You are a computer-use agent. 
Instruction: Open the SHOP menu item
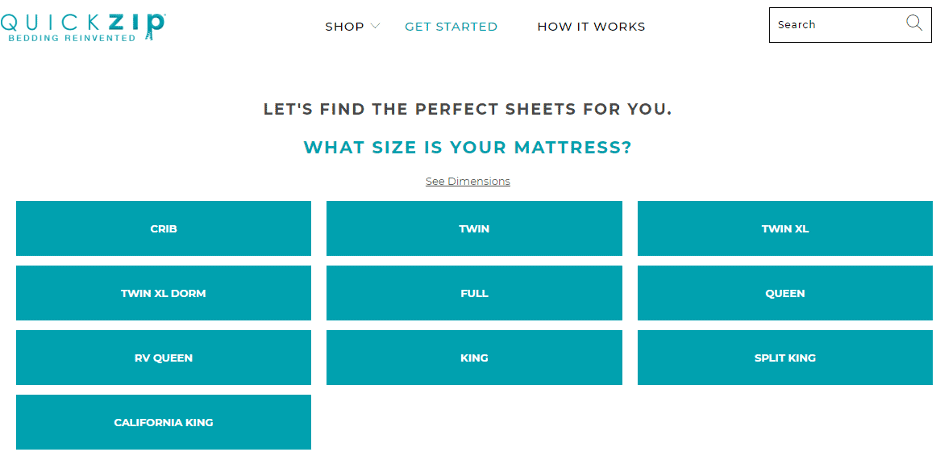click(344, 27)
